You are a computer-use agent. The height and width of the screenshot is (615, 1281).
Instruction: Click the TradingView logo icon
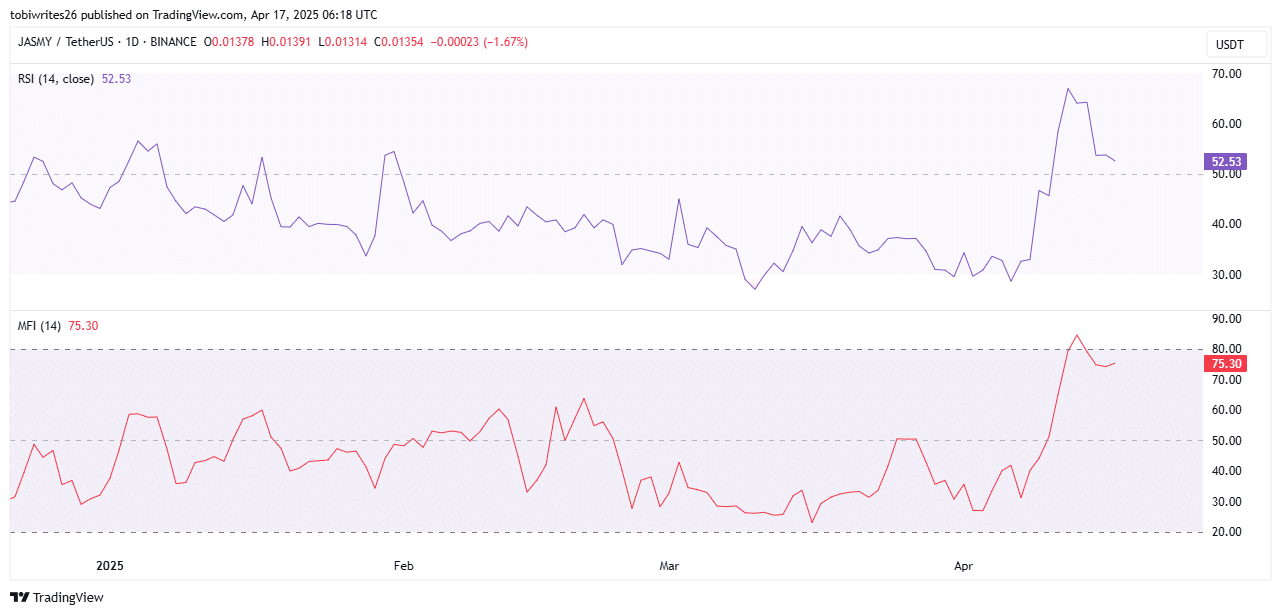[20, 598]
